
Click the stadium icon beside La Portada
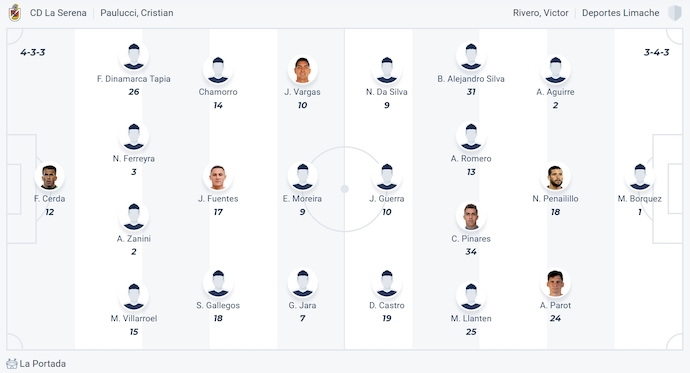click(x=12, y=364)
